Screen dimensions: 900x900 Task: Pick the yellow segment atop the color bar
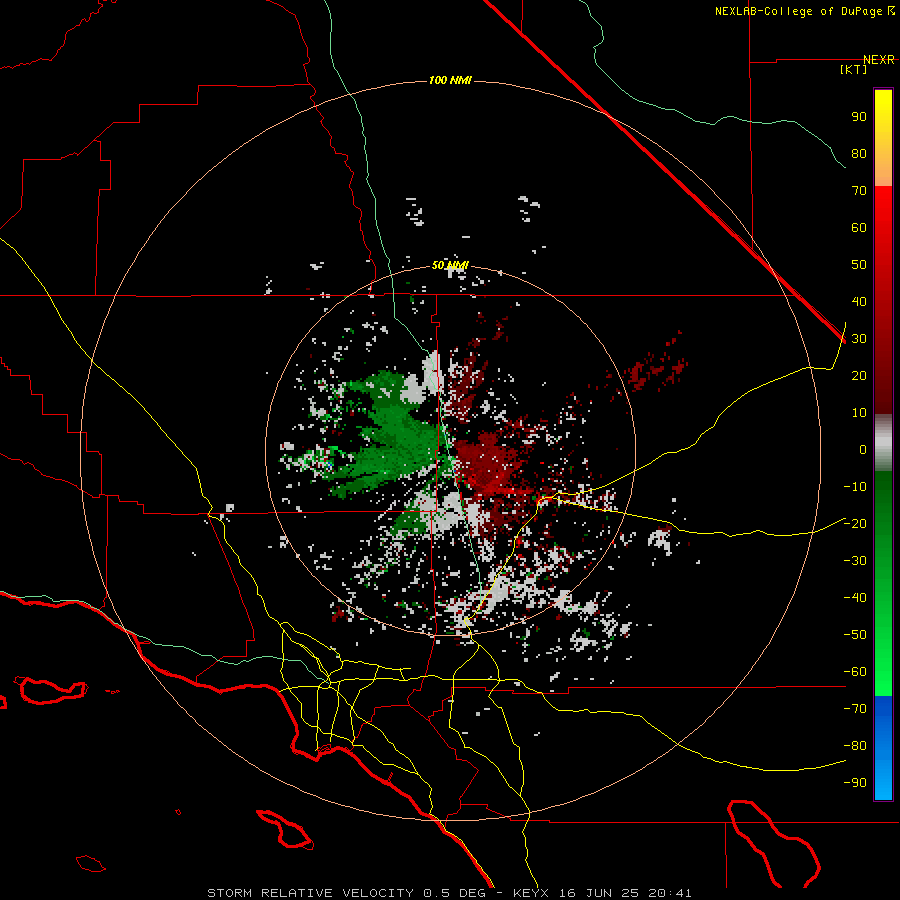tap(883, 138)
